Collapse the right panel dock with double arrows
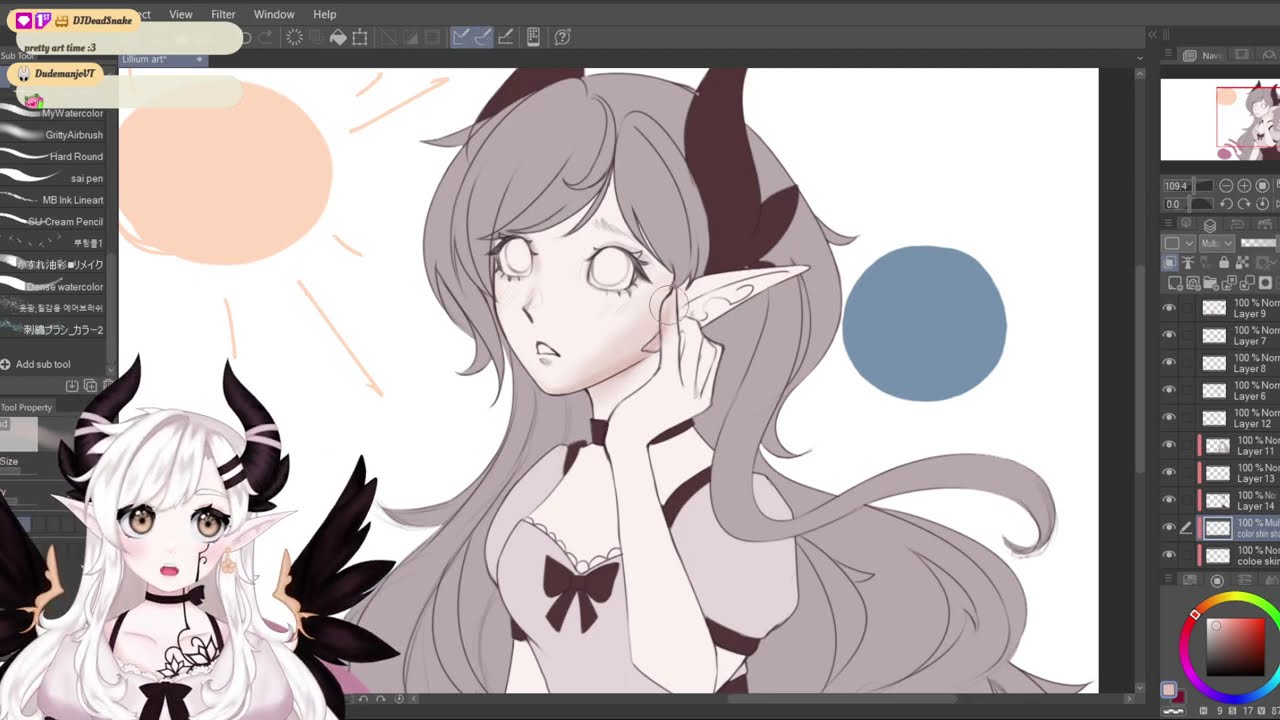The height and width of the screenshot is (720, 1280). [x=1152, y=34]
